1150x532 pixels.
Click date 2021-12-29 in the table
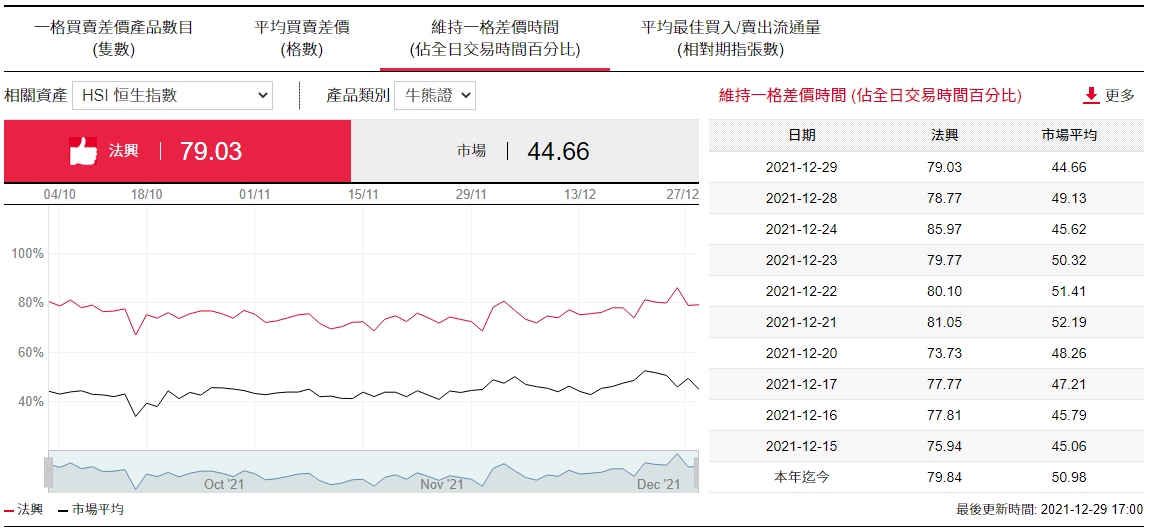[801, 167]
